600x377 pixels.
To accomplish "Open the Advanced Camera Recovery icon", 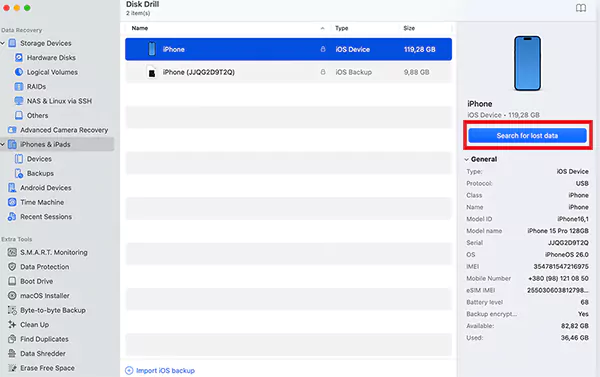I will click(12, 130).
